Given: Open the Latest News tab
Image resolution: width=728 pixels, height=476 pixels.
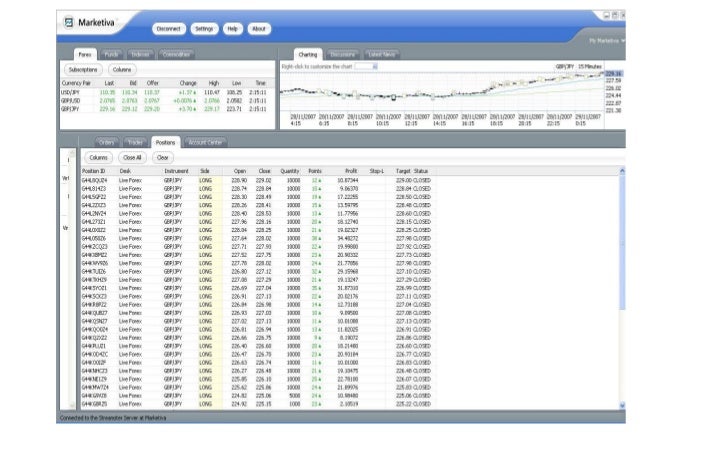Looking at the screenshot, I should pyautogui.click(x=382, y=54).
